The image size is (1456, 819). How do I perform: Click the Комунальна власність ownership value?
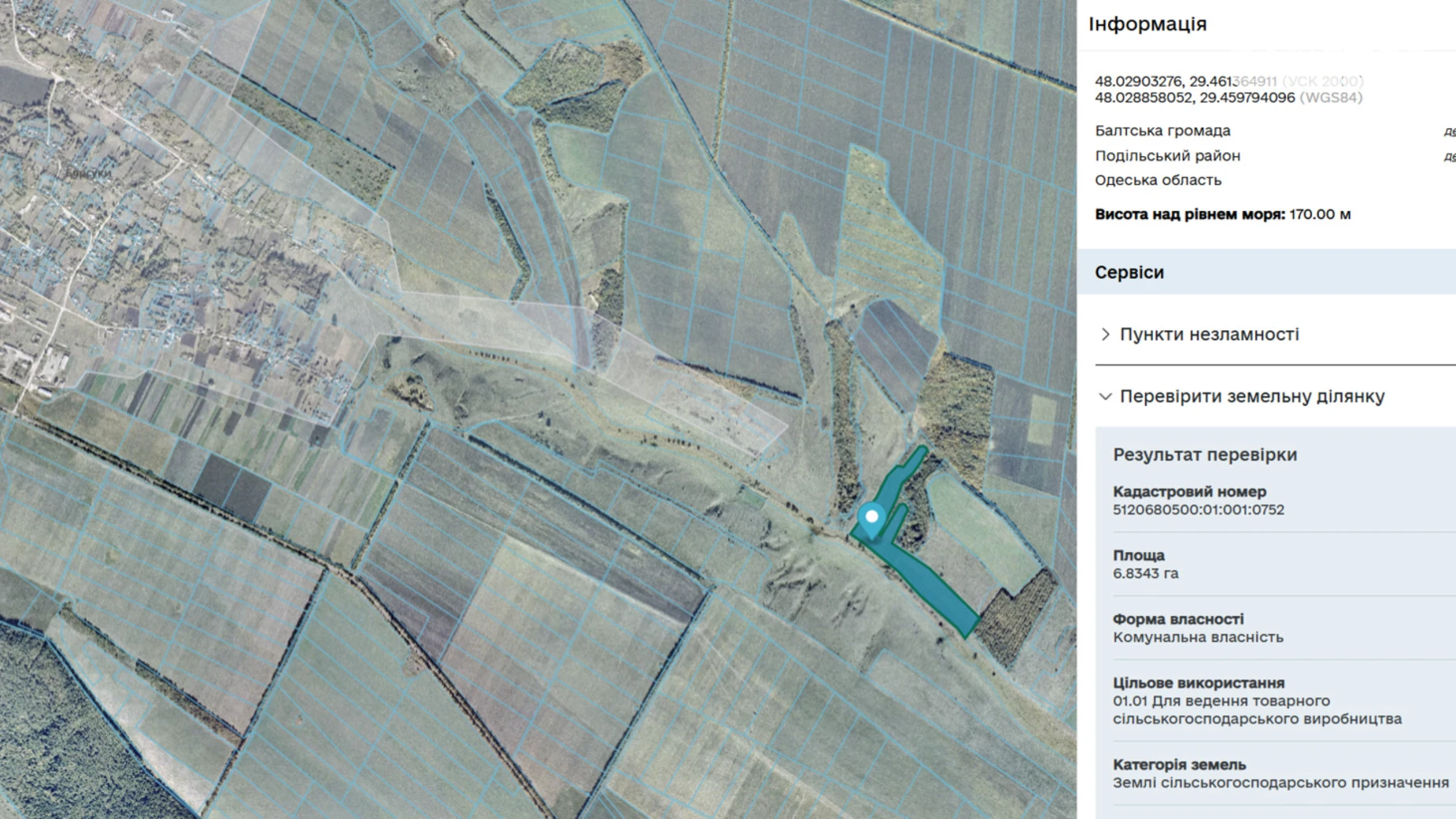tap(1197, 637)
